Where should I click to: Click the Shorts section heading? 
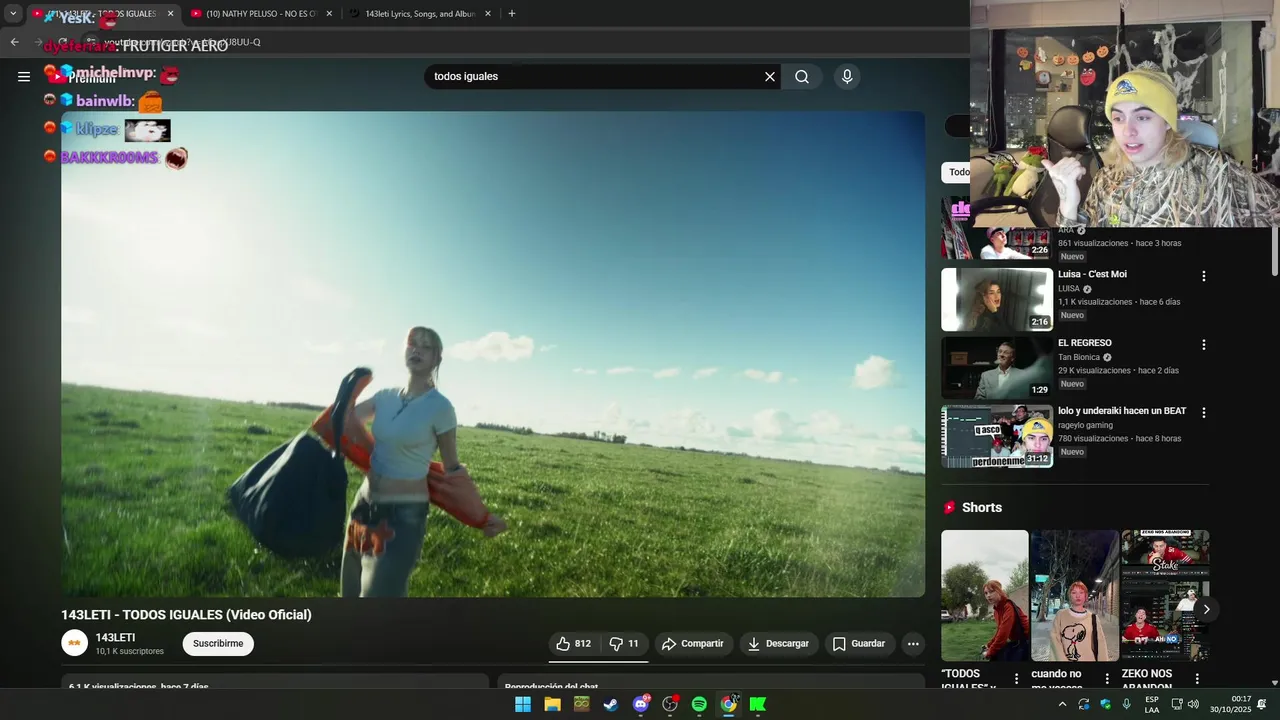click(x=981, y=508)
